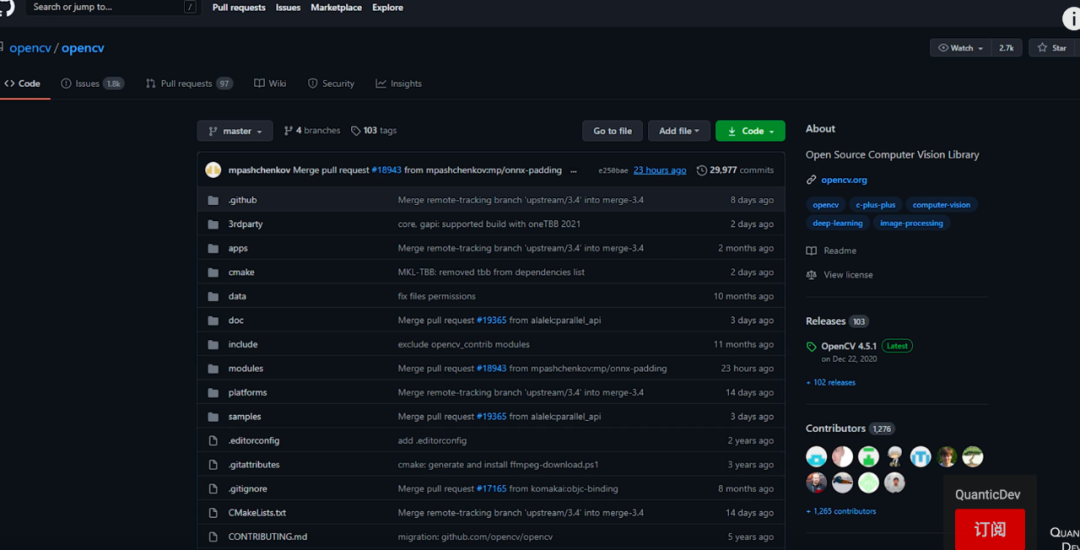Click the 23 hours ago commit timestamp
Screen dimensions: 1080x550
660,170
